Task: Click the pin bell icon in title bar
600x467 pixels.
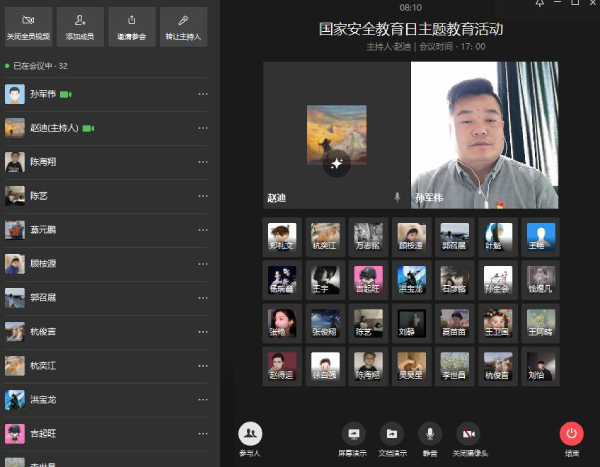Action: [x=540, y=4]
